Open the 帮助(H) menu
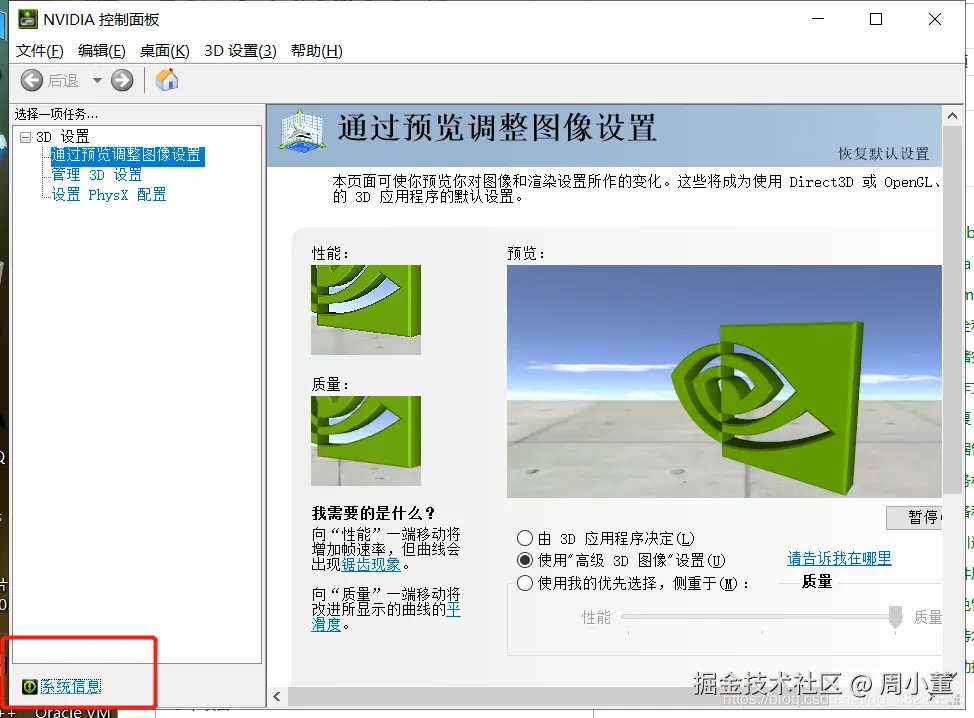Image resolution: width=974 pixels, height=718 pixels. tap(317, 51)
